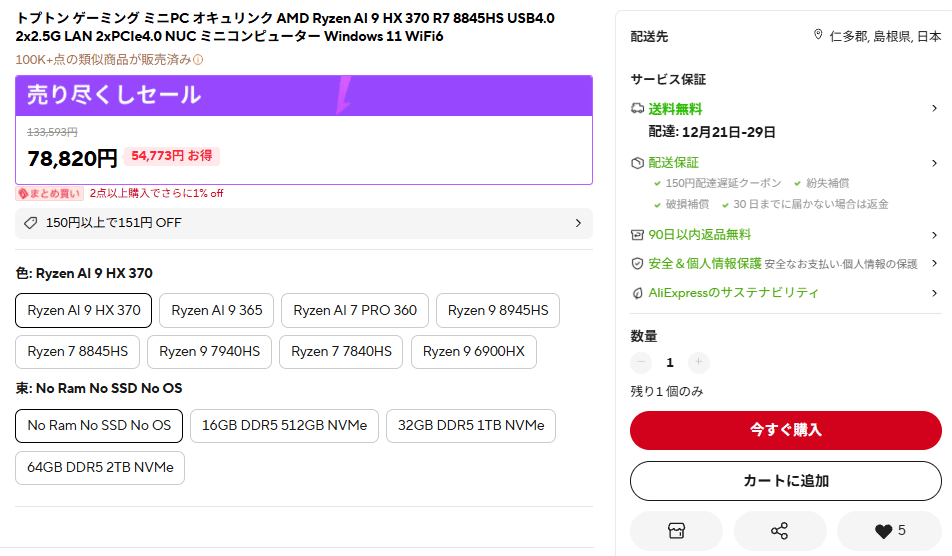This screenshot has height=556, width=952.
Task: Open 90日以内返品無料 returns link
Action: 699,235
